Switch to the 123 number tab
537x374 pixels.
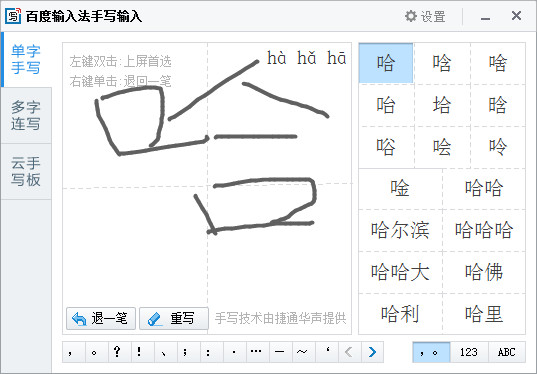click(x=469, y=352)
